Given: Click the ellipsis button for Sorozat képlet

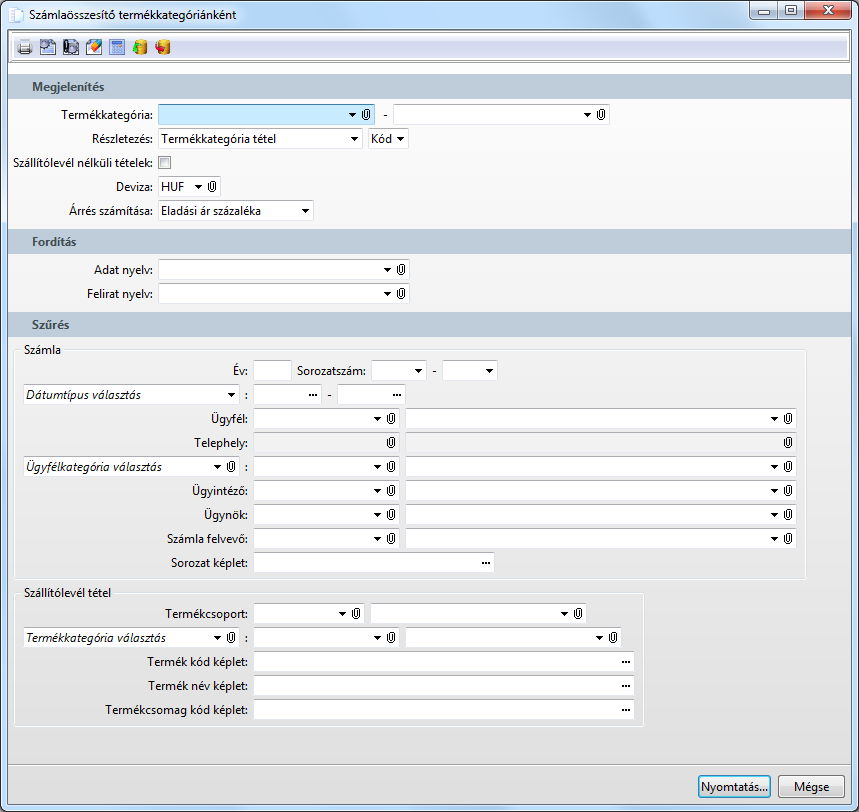Looking at the screenshot, I should 486,564.
